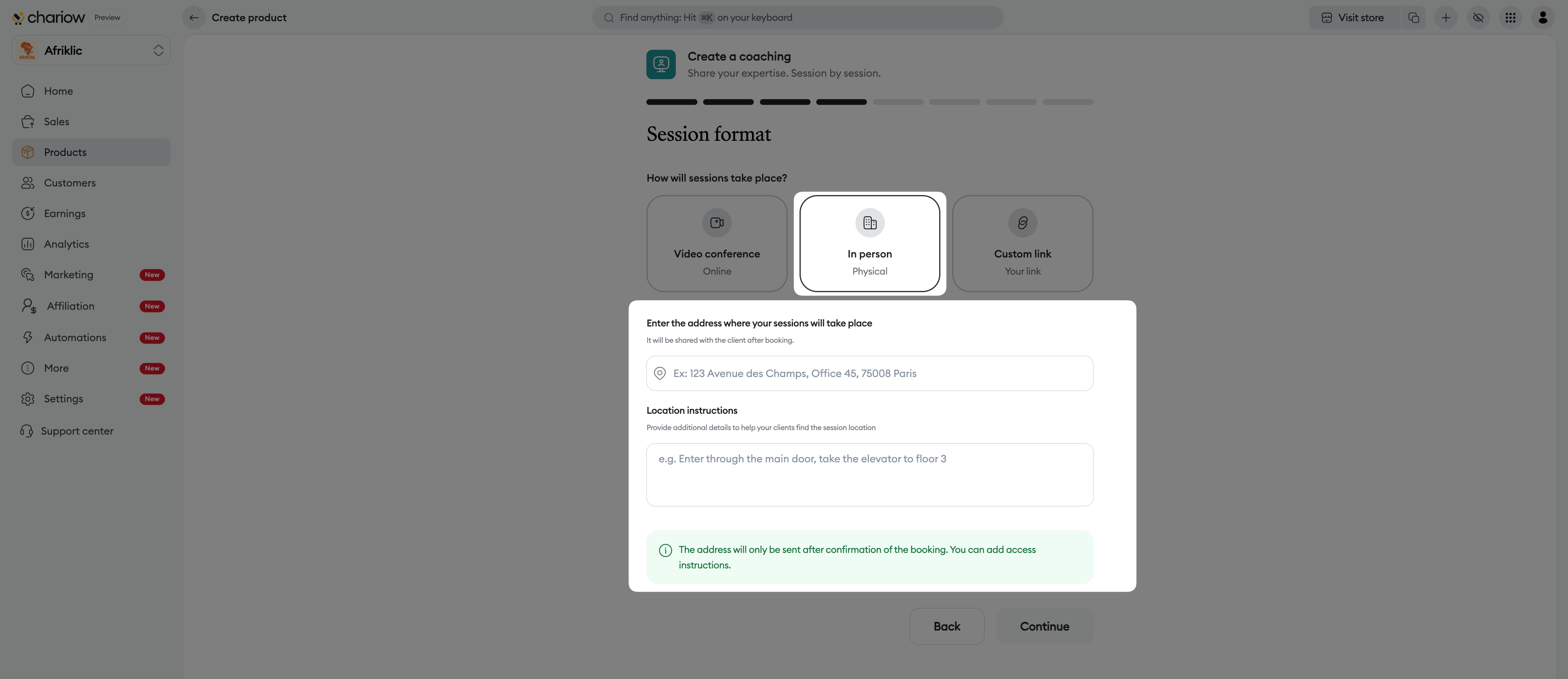
Task: Click the Afriklic store logo thumbnail
Action: point(27,51)
